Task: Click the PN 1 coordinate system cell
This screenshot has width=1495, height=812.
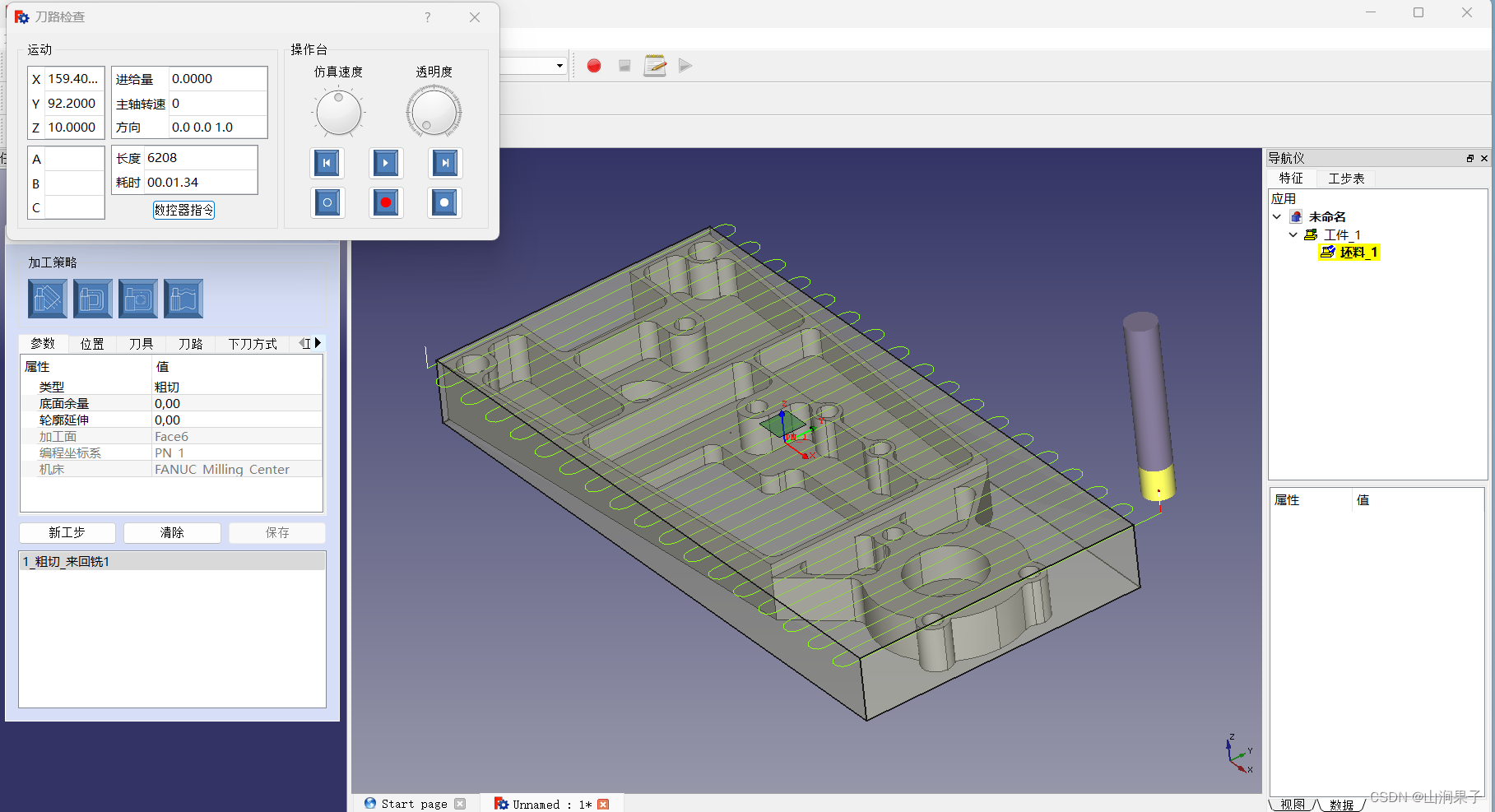Action: [x=237, y=453]
